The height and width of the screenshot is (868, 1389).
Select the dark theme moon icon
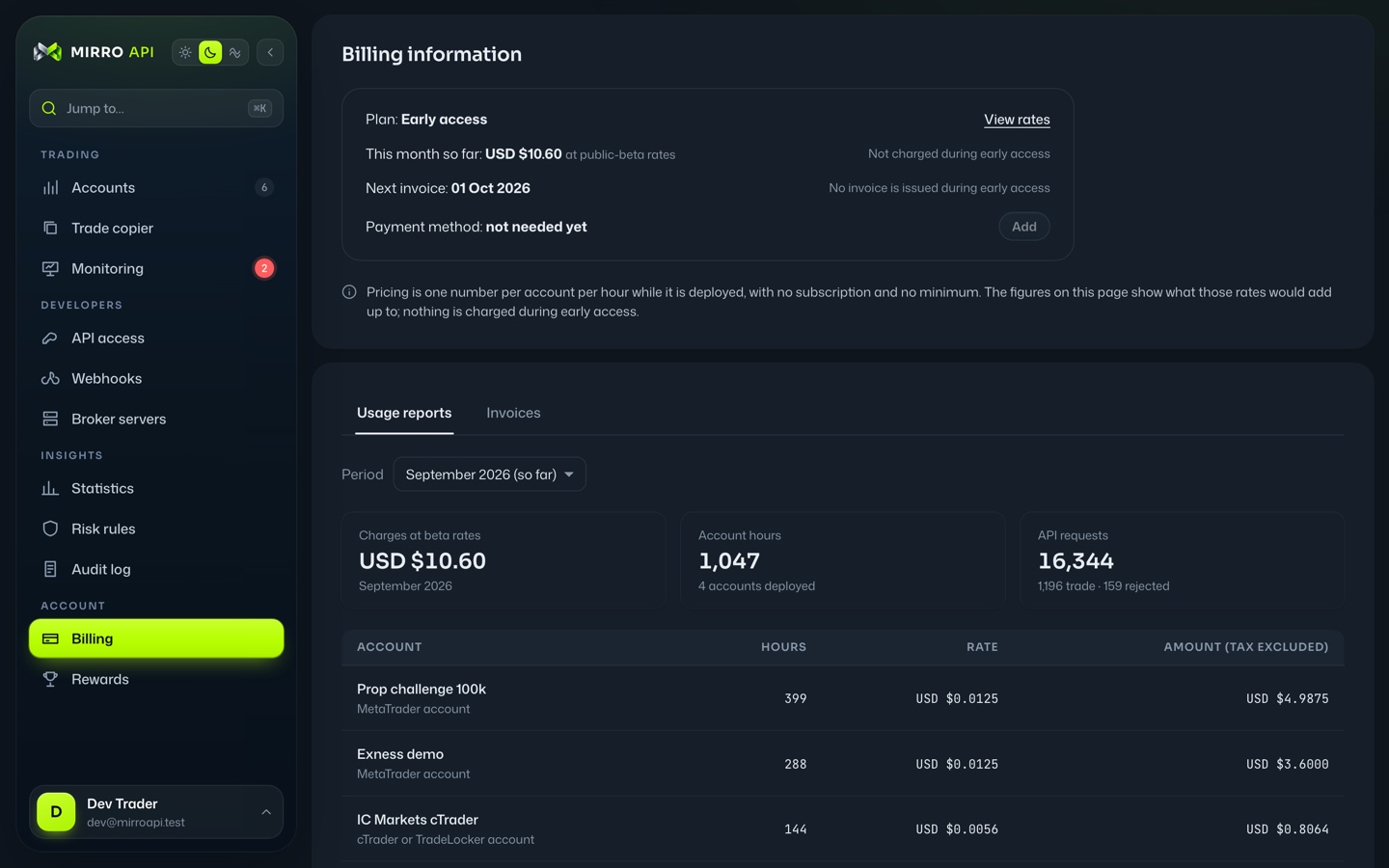[210, 52]
